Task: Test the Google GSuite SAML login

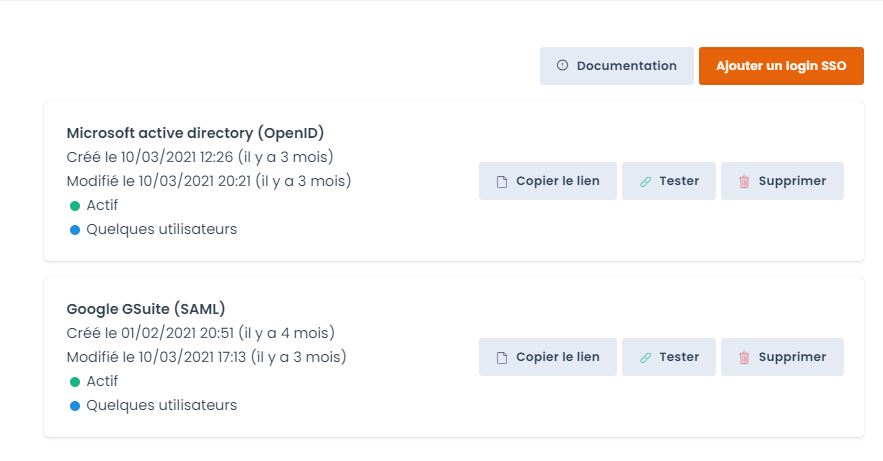Action: pos(668,357)
